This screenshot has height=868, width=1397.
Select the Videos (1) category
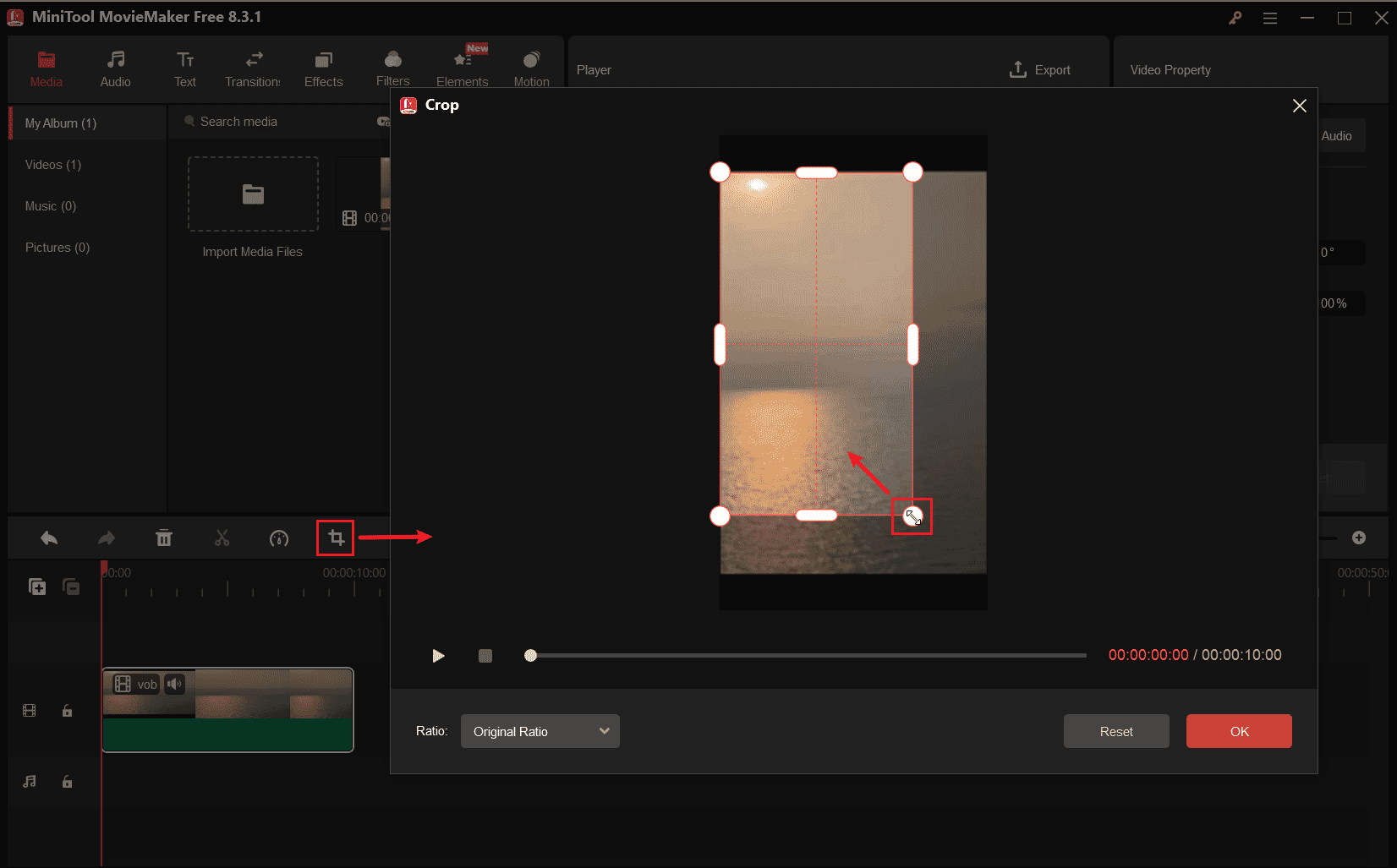coord(53,165)
